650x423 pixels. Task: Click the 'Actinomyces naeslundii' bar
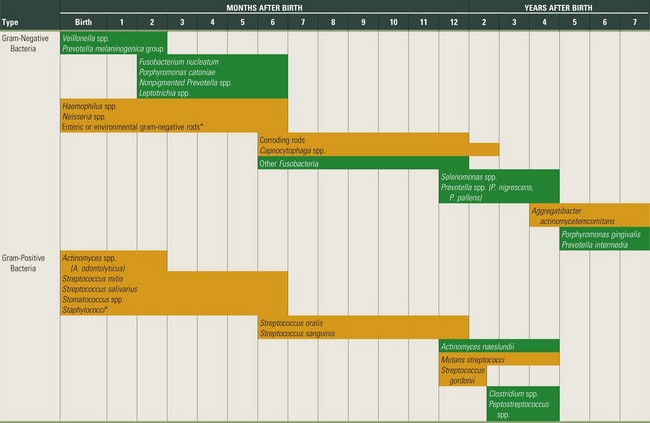(x=499, y=346)
